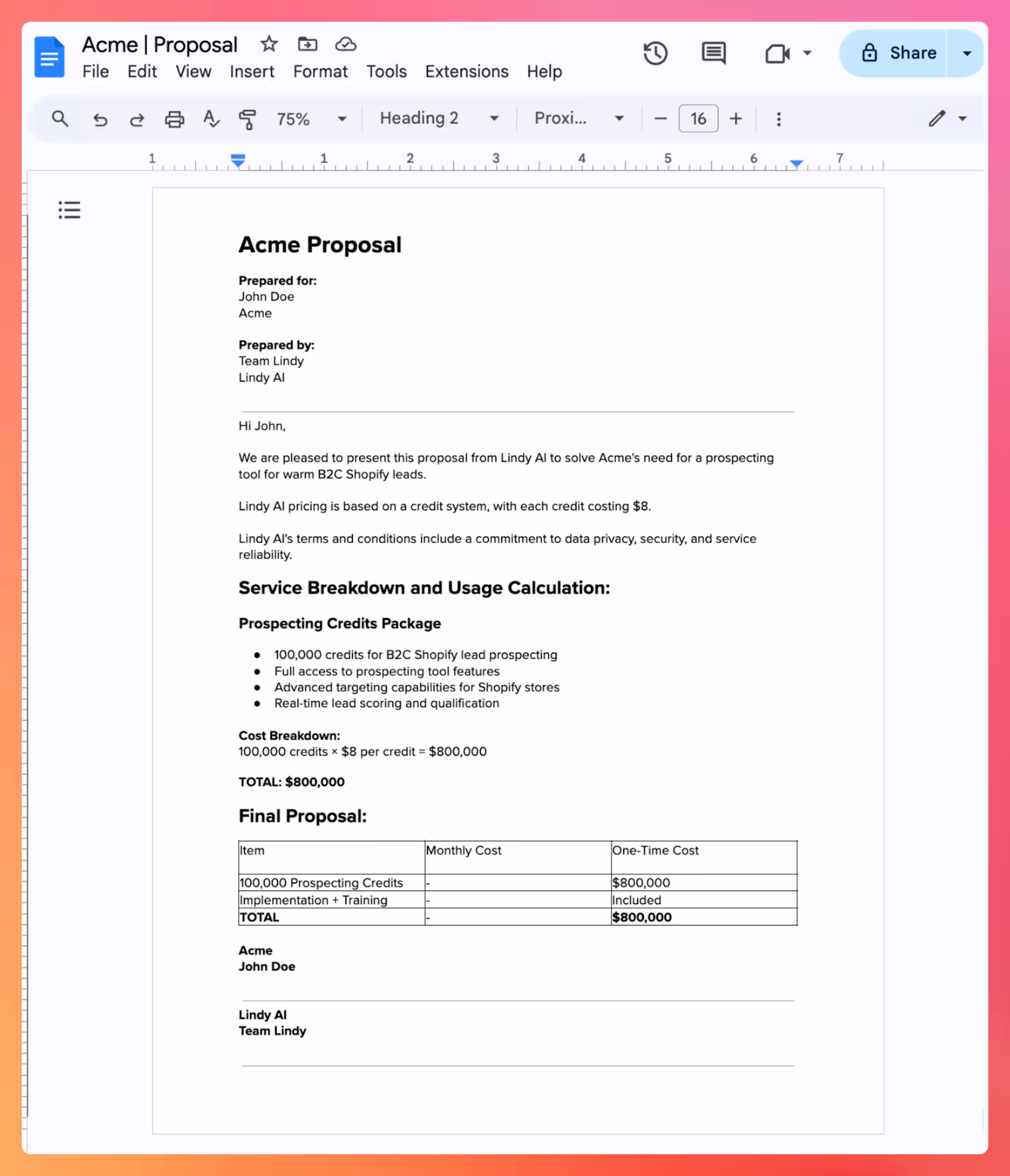The height and width of the screenshot is (1176, 1010).
Task: Open the File menu
Action: pos(96,71)
